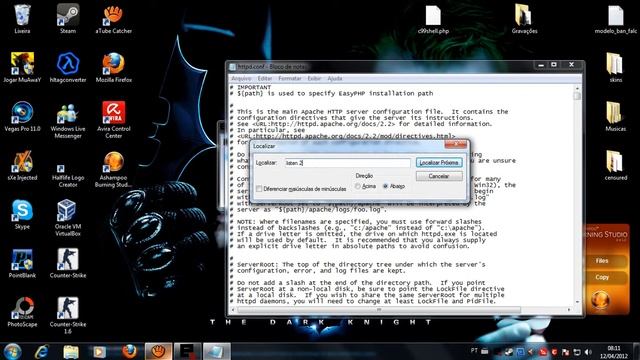Close the Localizar dialog
Screen dimensions: 640x360
456,144
